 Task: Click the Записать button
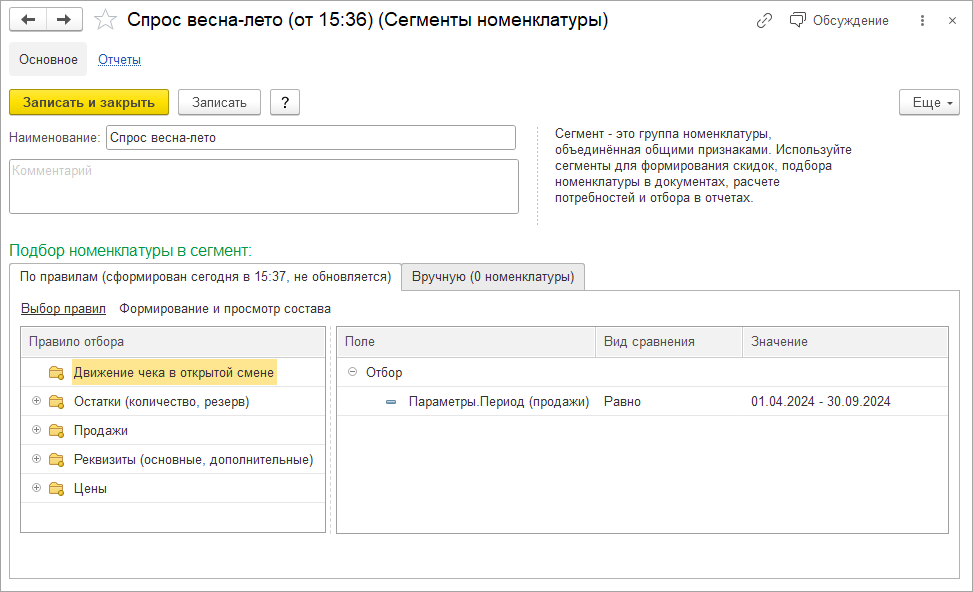coord(219,101)
